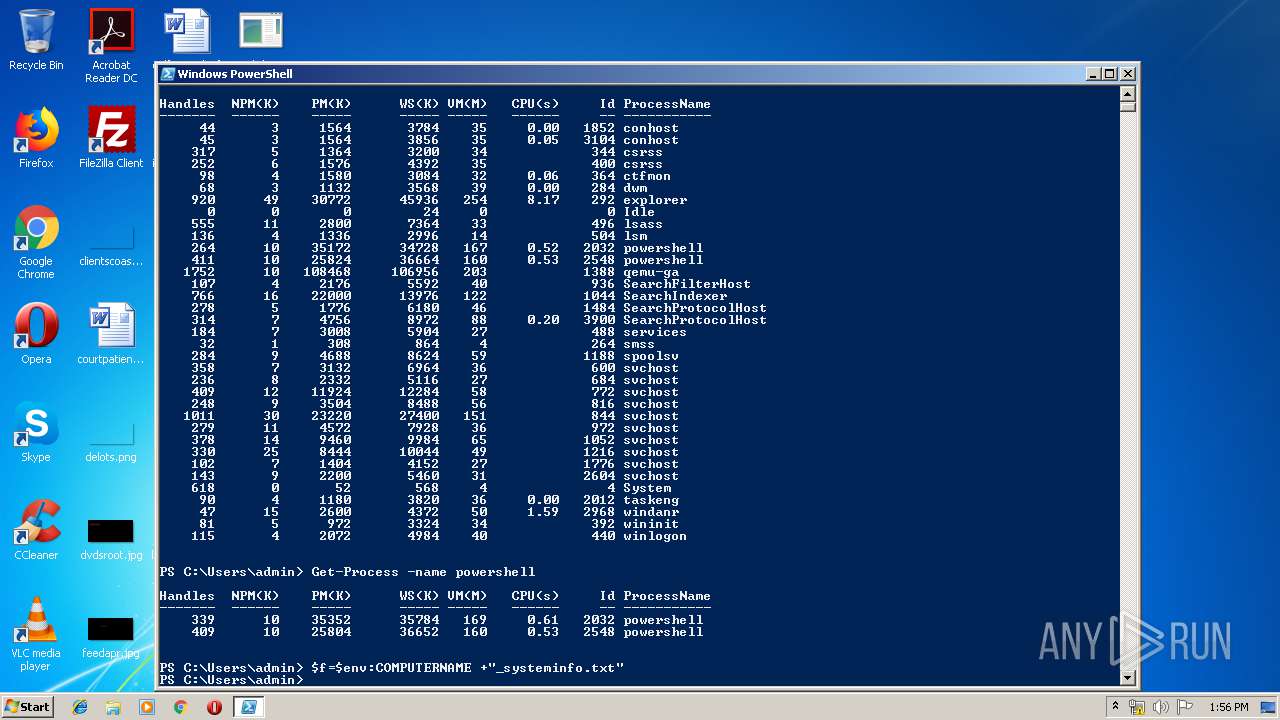Click the ProcessName header in first table
1280x720 pixels.
667,104
